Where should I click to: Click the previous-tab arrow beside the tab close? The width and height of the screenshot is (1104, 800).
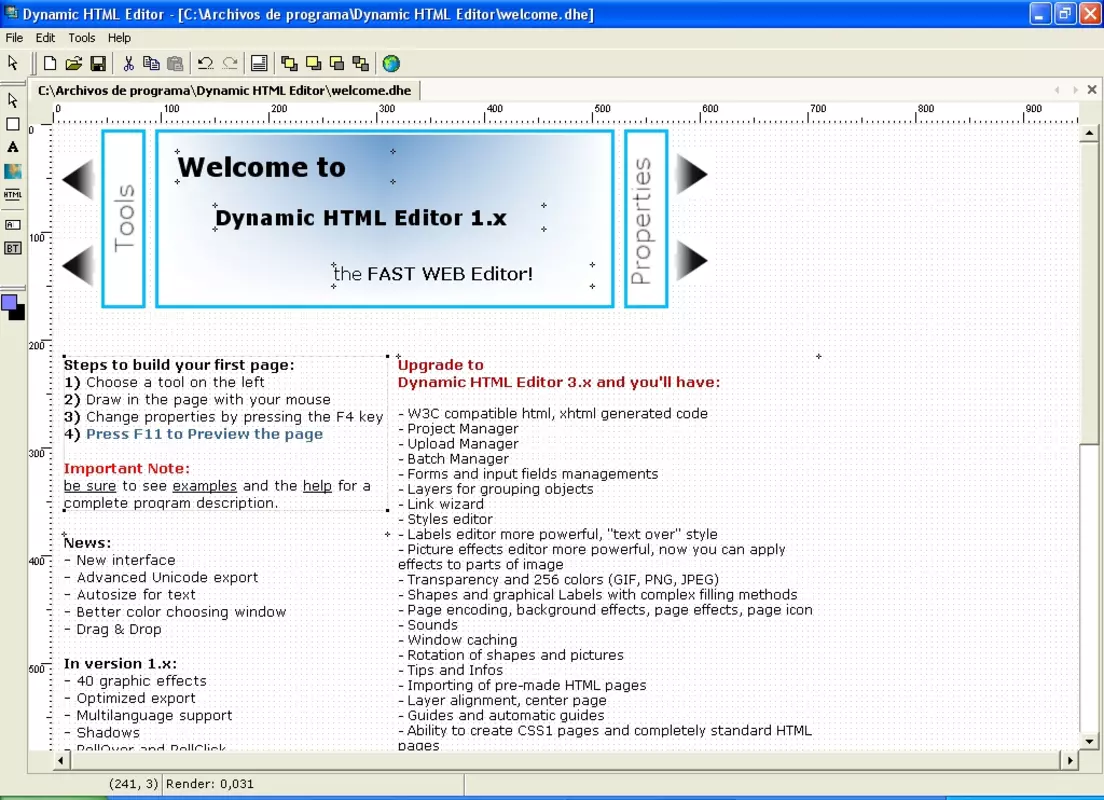point(1058,89)
